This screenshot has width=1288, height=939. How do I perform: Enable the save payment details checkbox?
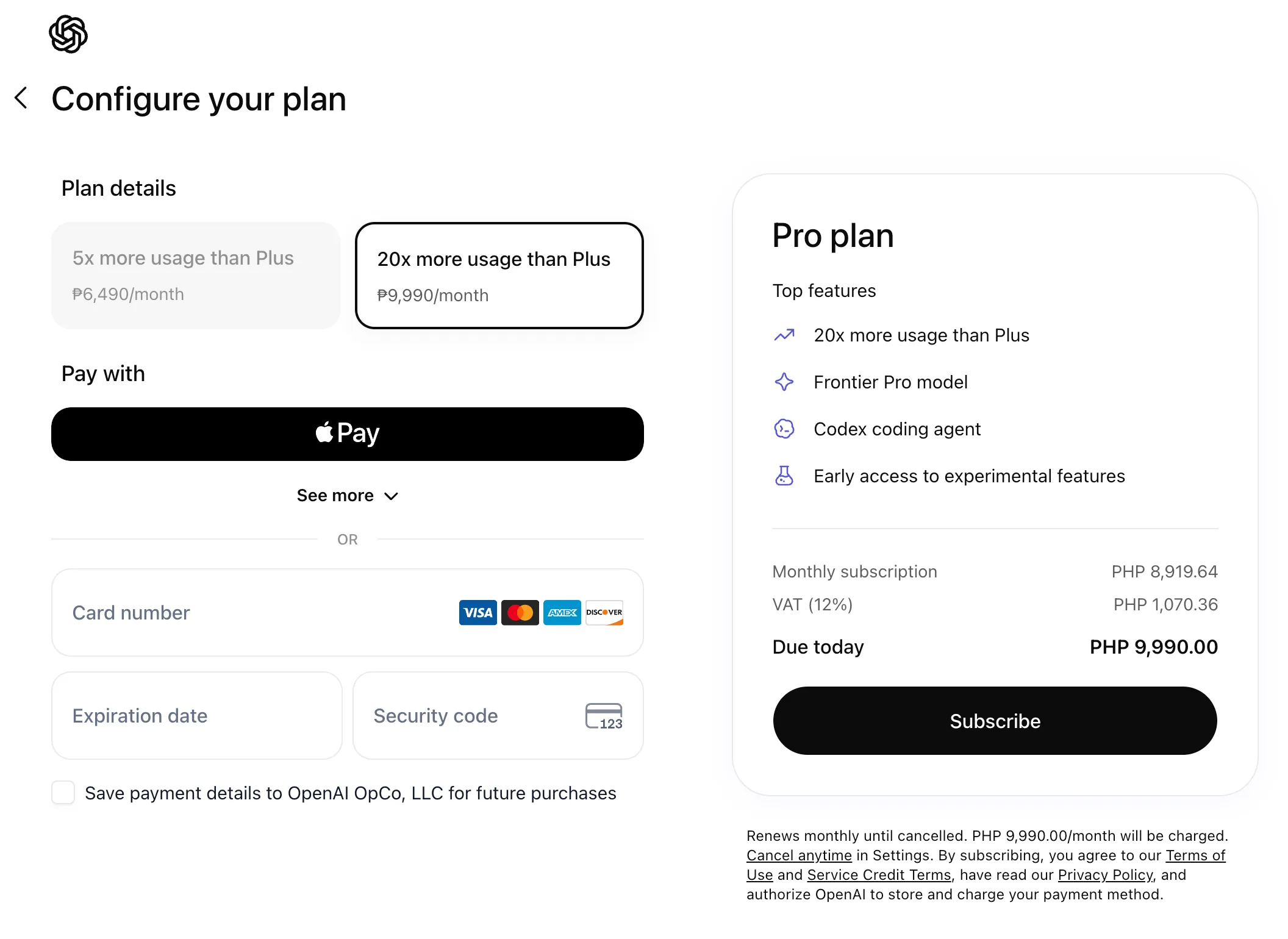[x=63, y=793]
